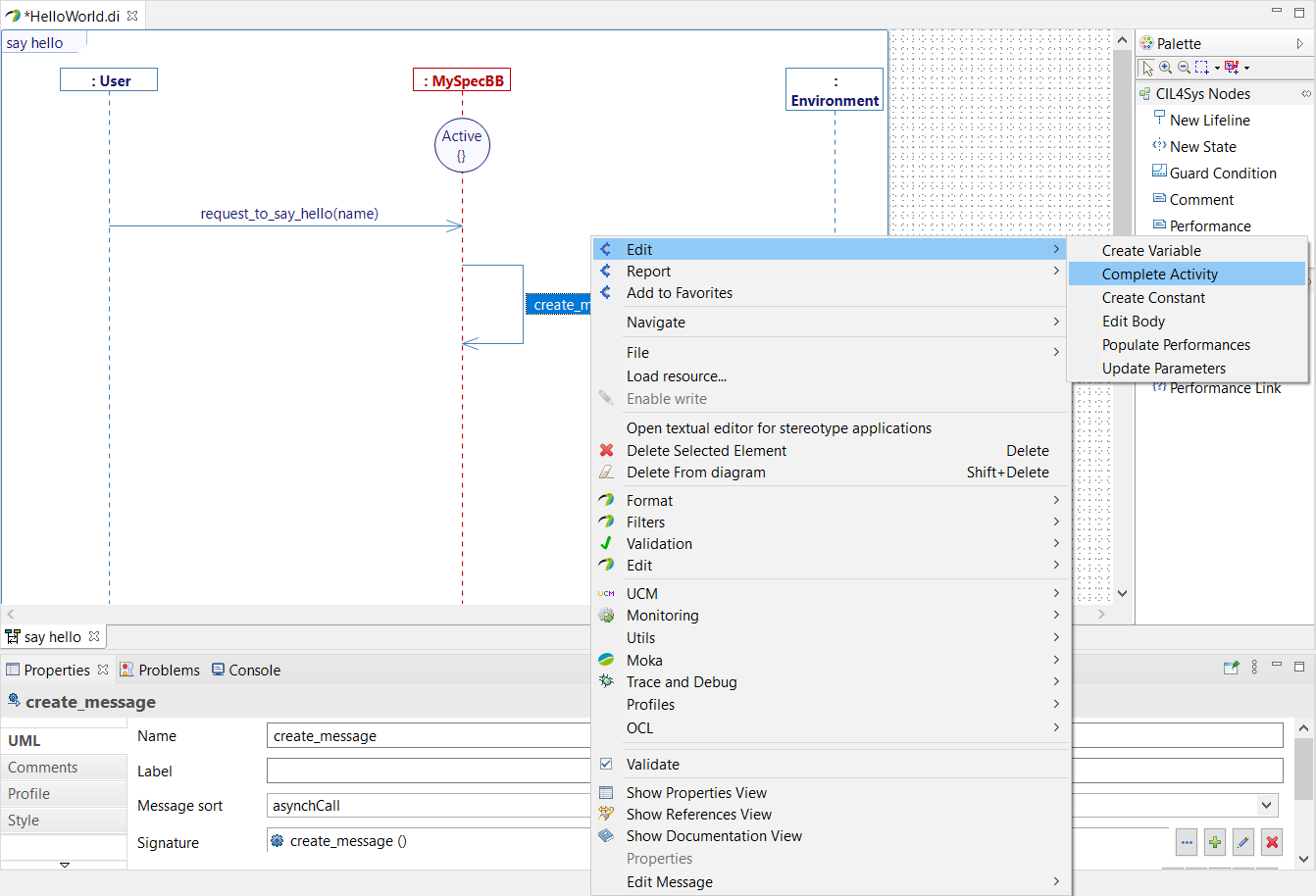Switch to the Problems tab

point(160,670)
